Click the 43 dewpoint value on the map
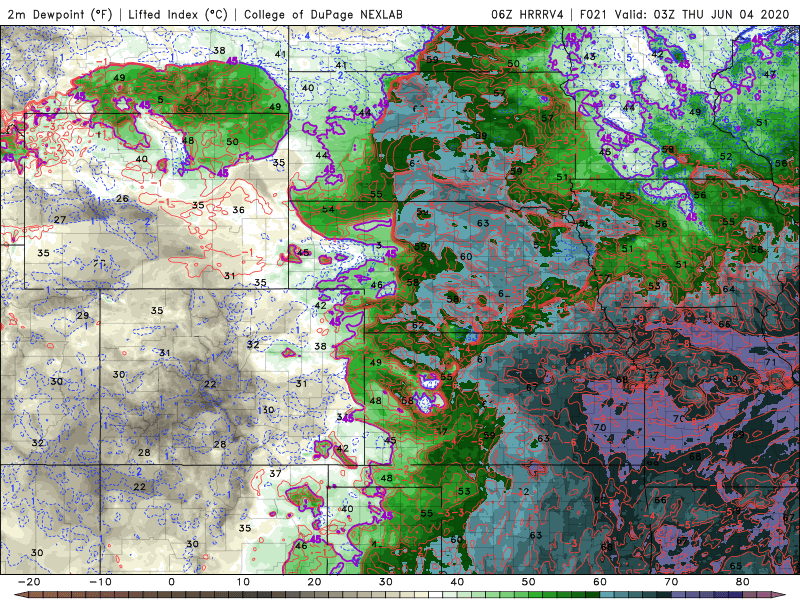800x600 pixels. pyautogui.click(x=590, y=56)
